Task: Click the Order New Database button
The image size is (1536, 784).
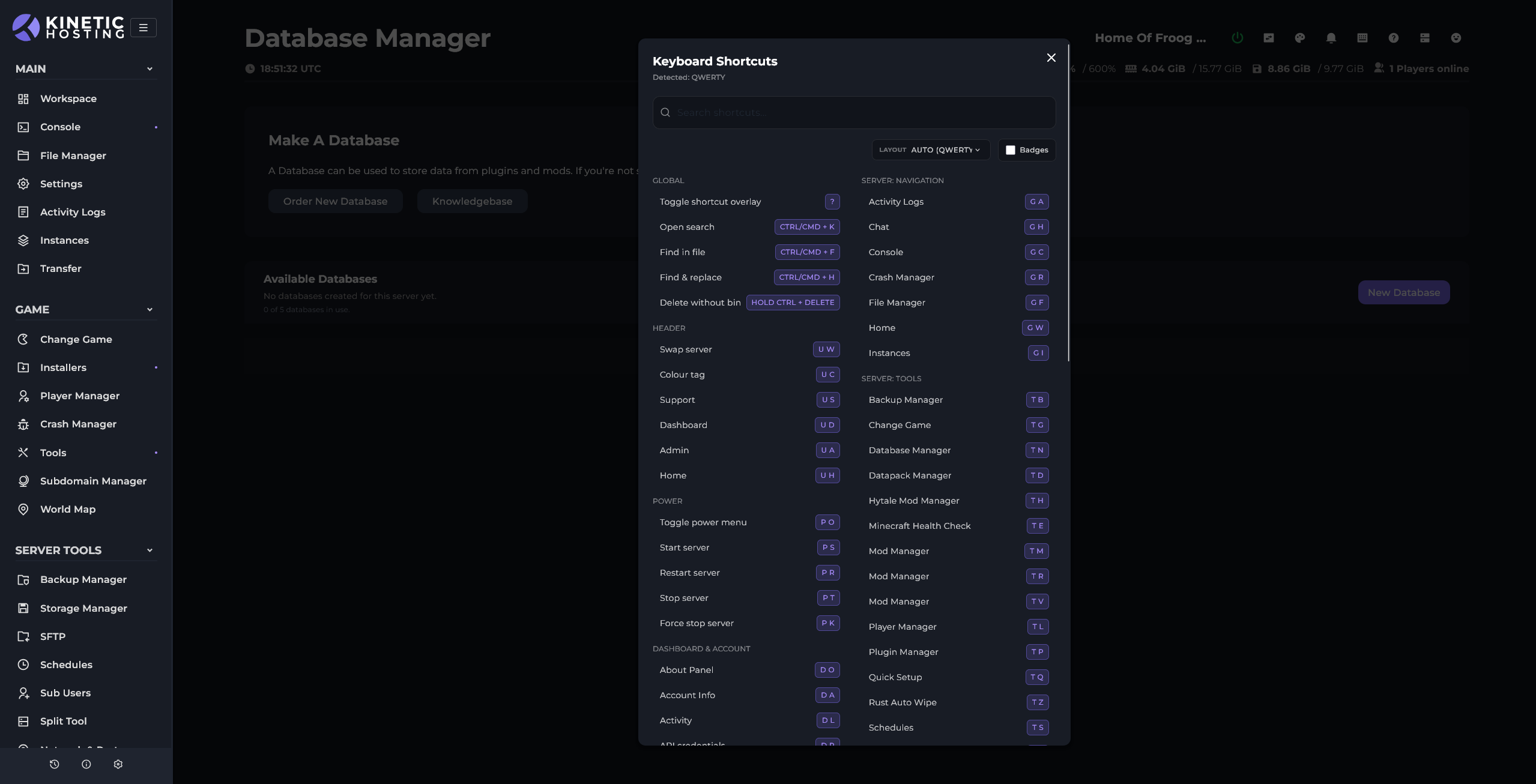Action: 335,201
